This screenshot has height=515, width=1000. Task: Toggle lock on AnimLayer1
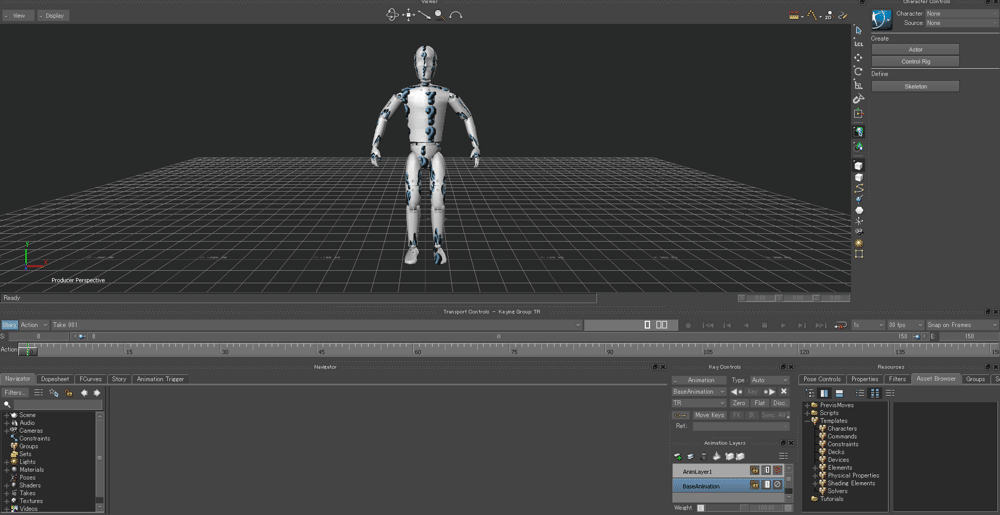(x=754, y=470)
